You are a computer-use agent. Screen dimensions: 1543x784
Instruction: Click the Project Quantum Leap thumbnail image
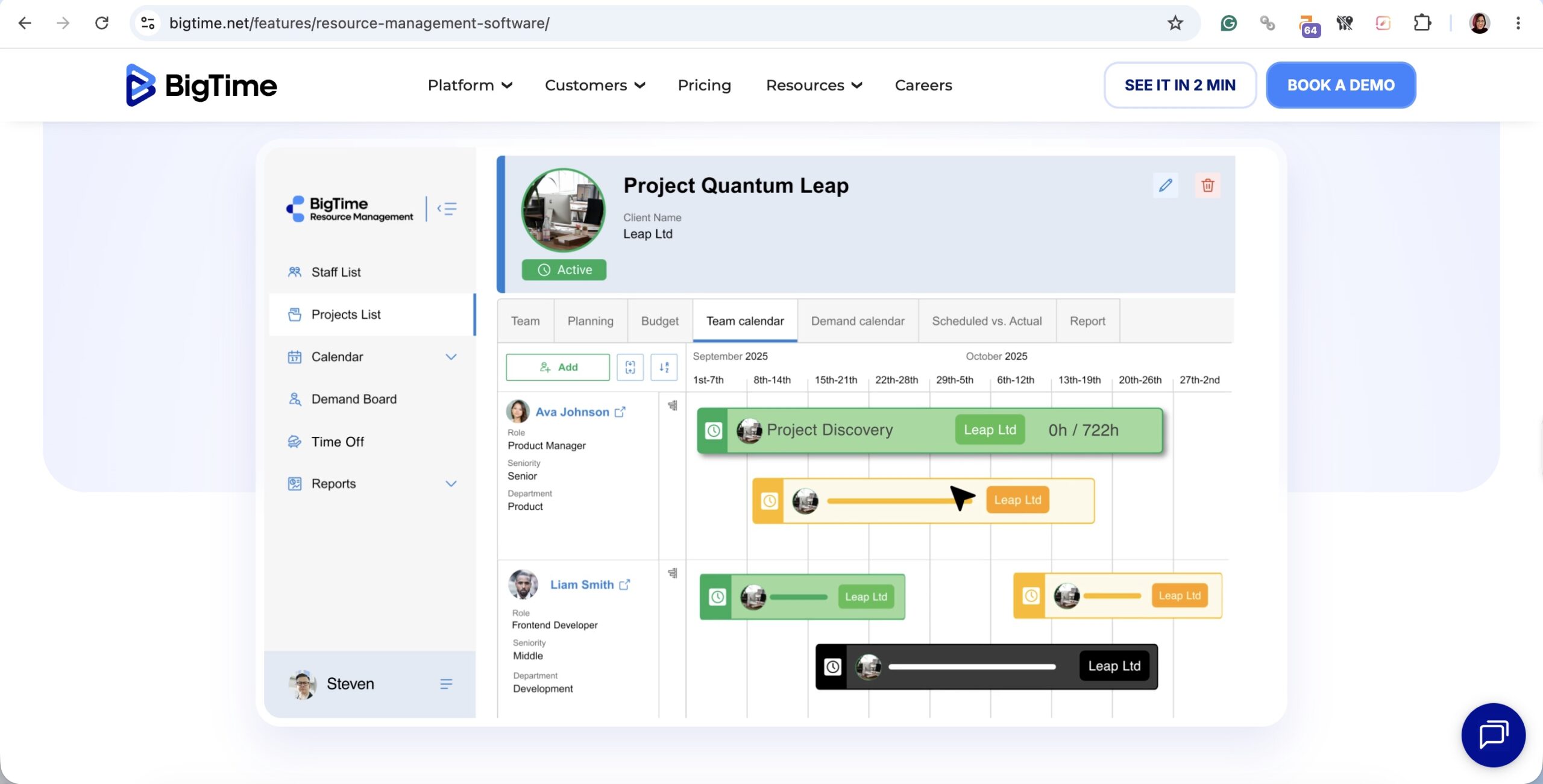coord(563,210)
